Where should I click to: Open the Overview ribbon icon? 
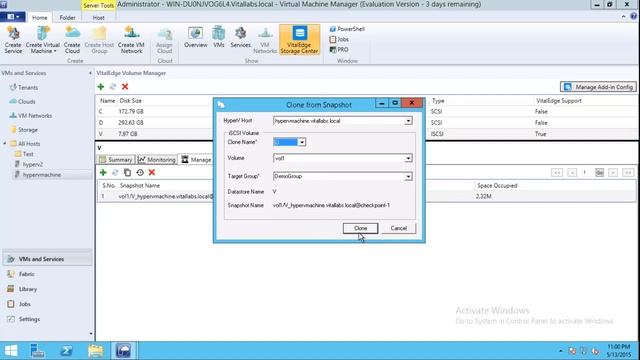click(196, 38)
